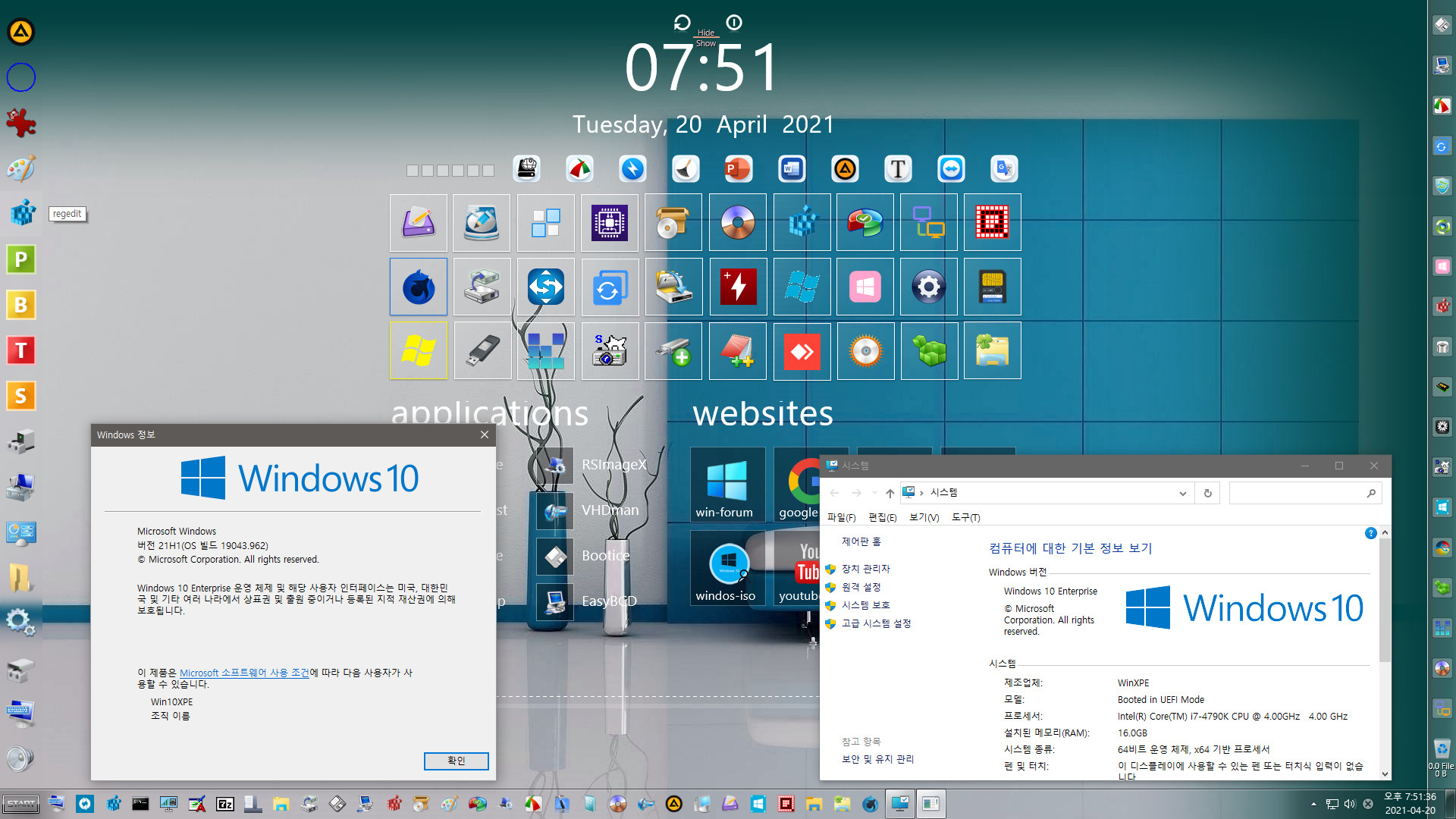The width and height of the screenshot is (1456, 819).
Task: Click the regedit blue cube icon in the left sidebar
Action: point(21,214)
